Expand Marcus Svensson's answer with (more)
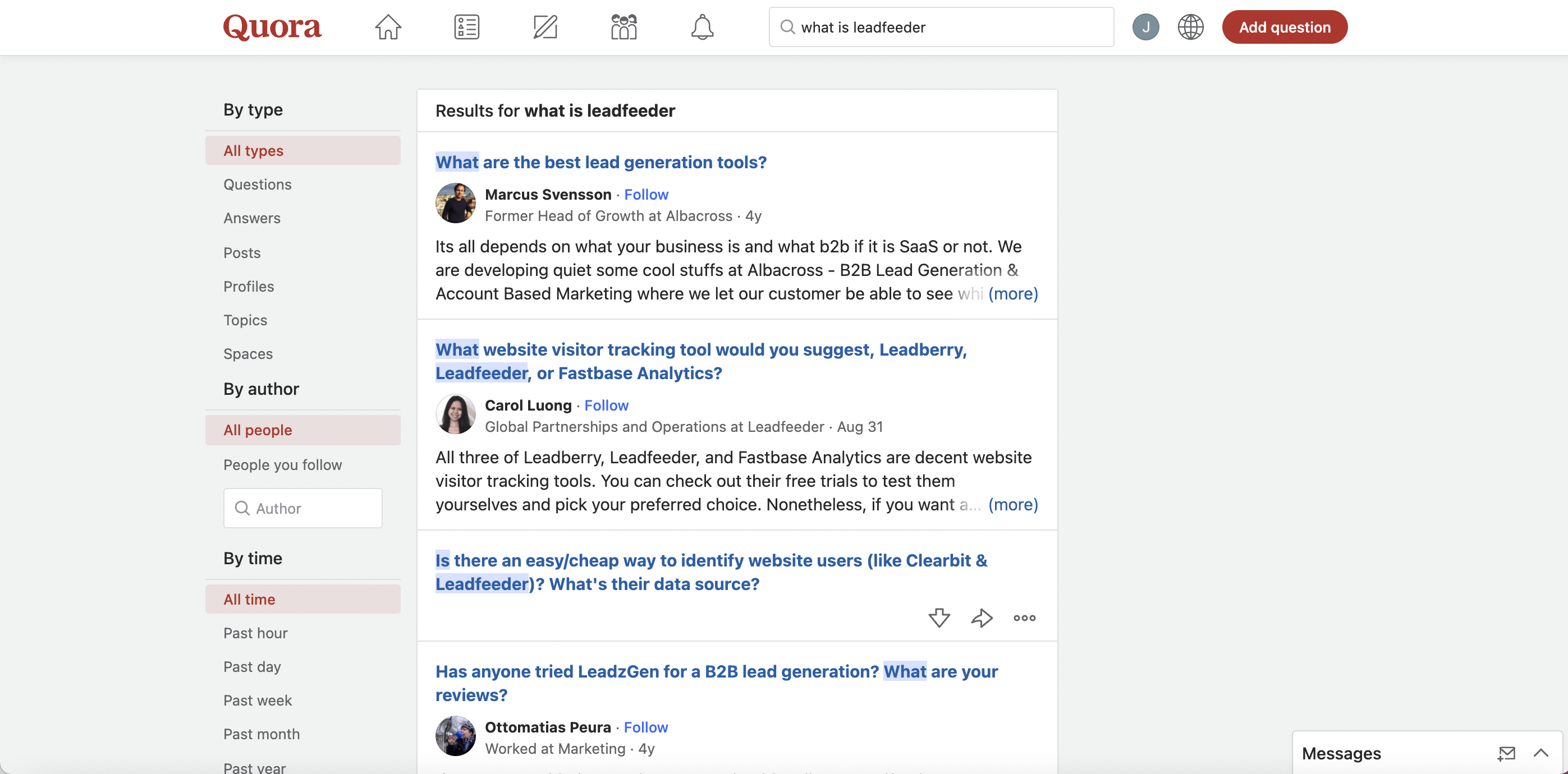This screenshot has width=1568, height=774. click(1013, 293)
